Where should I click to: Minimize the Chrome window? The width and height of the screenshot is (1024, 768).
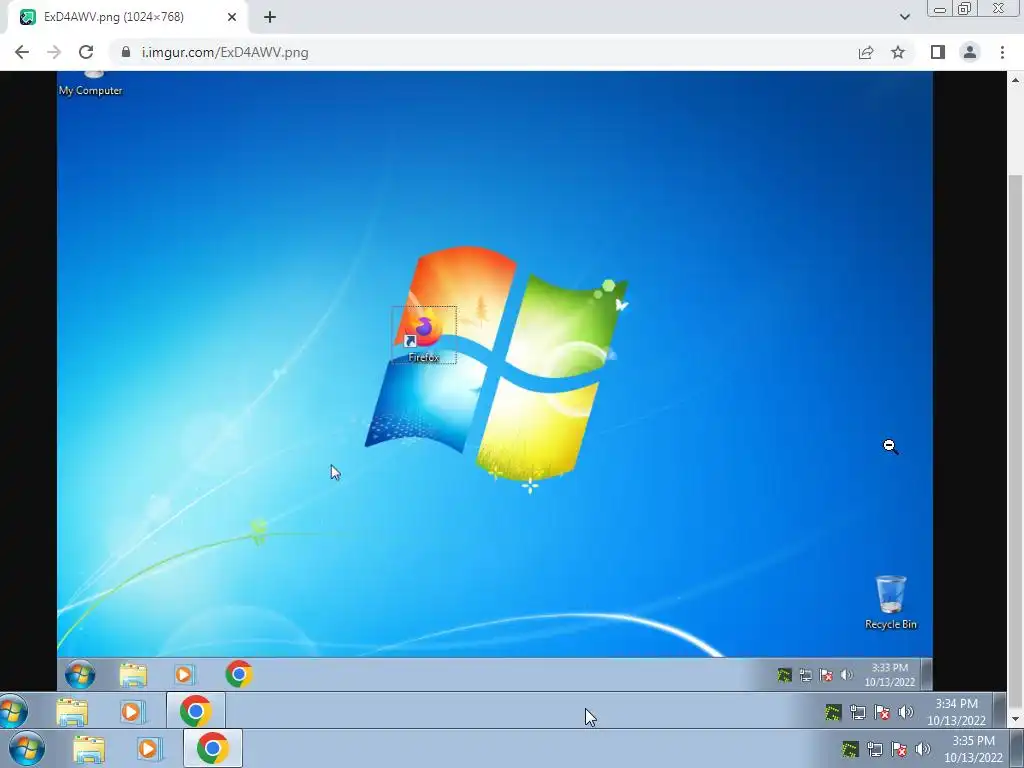(940, 8)
